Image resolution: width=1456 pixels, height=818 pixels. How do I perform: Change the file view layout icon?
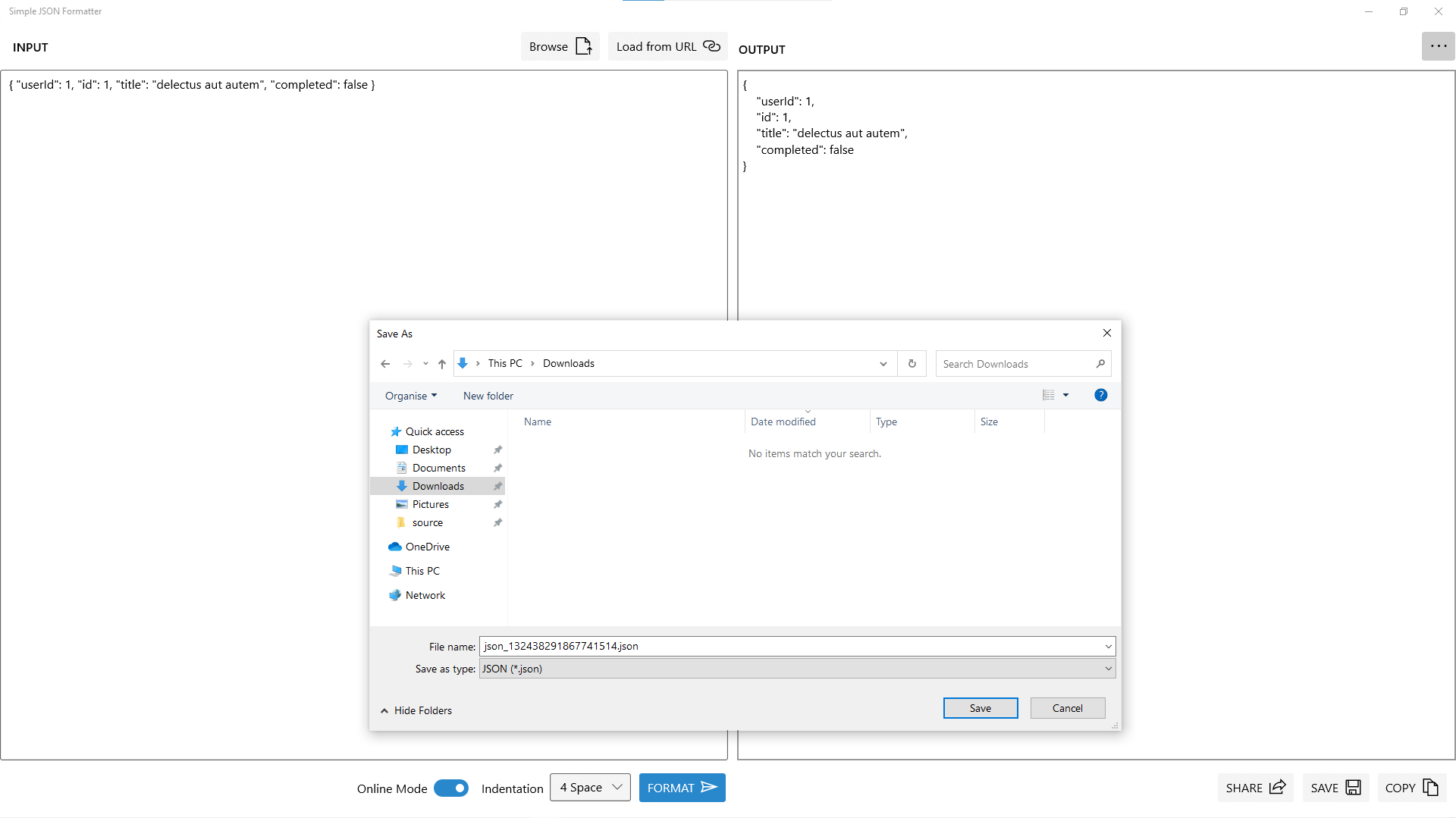[1049, 395]
